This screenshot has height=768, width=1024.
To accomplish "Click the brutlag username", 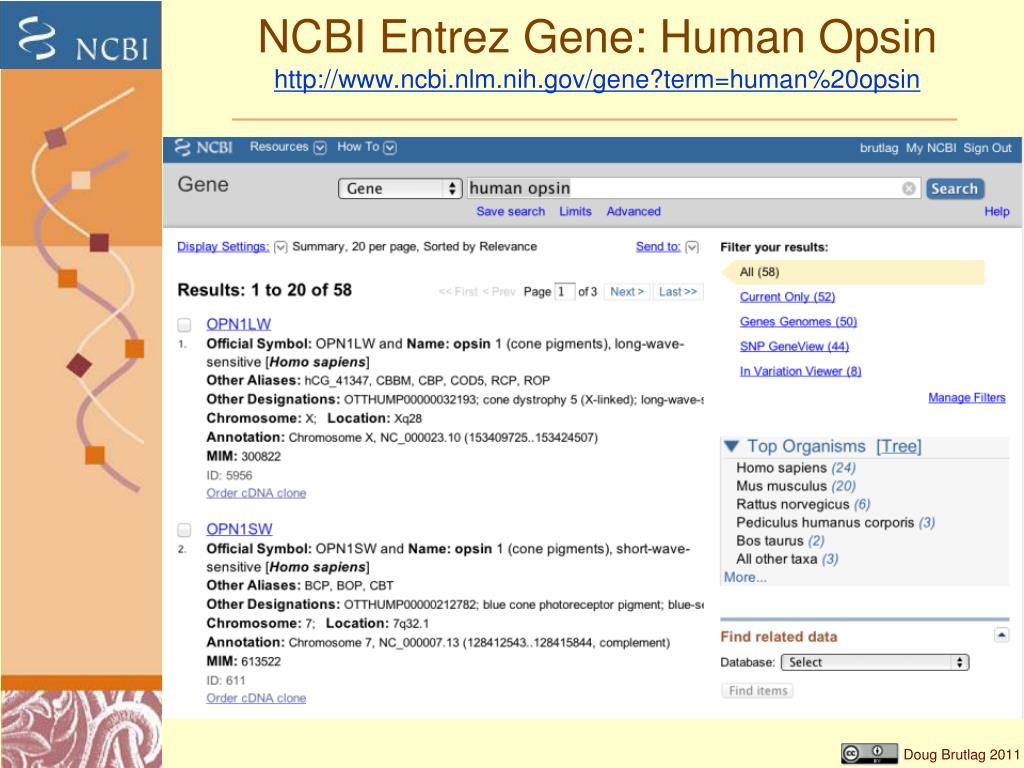I will pyautogui.click(x=879, y=148).
